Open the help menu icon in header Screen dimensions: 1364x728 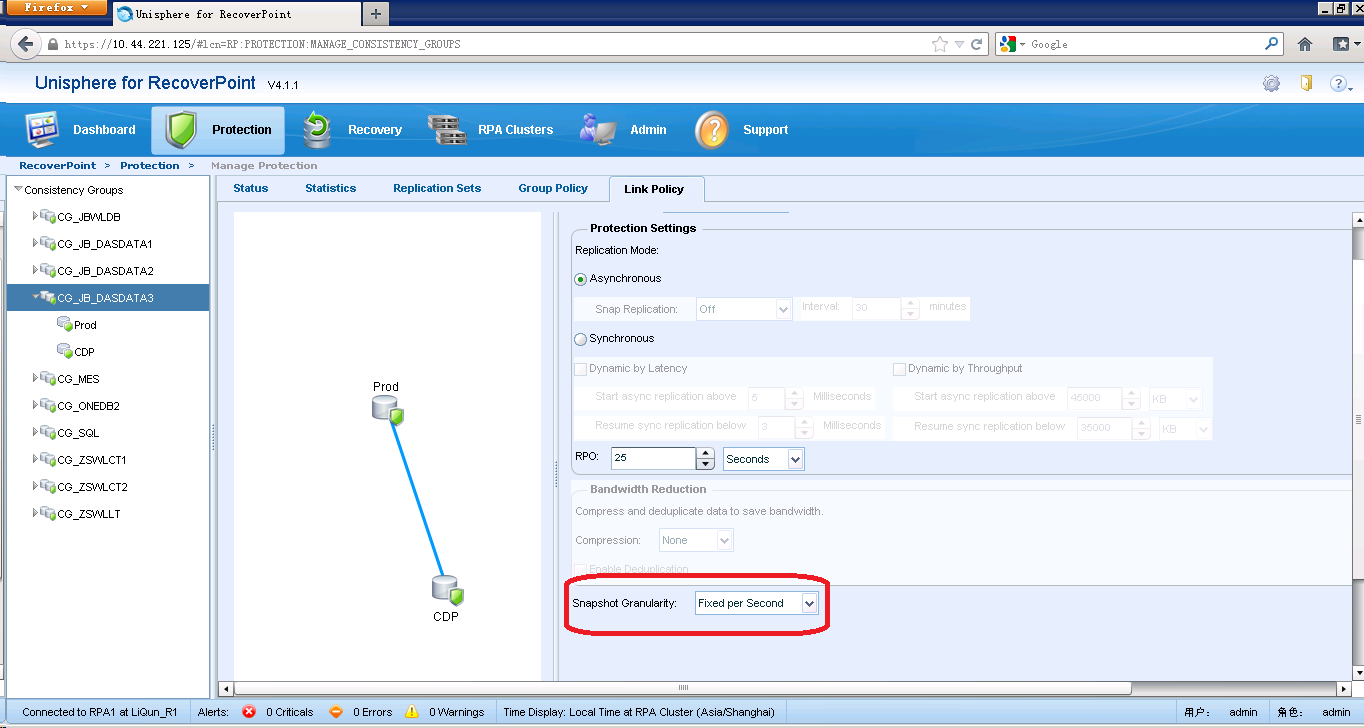tap(1340, 84)
